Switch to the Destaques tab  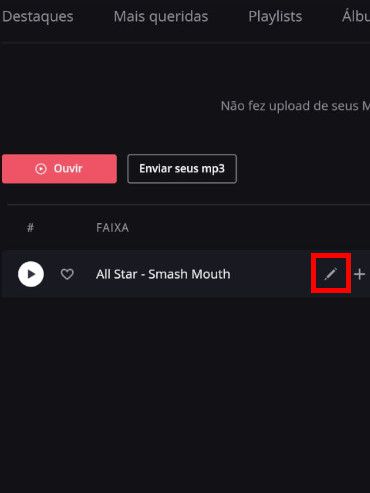pos(38,16)
